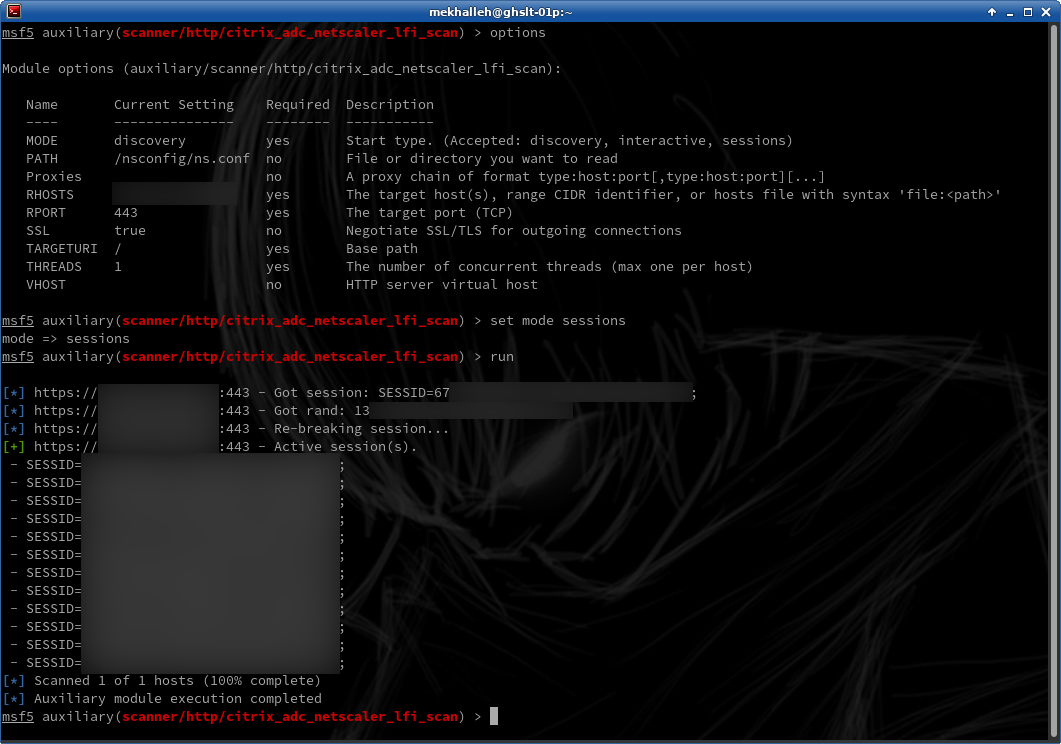Click the 'Re-breaking session...' output text

point(361,429)
